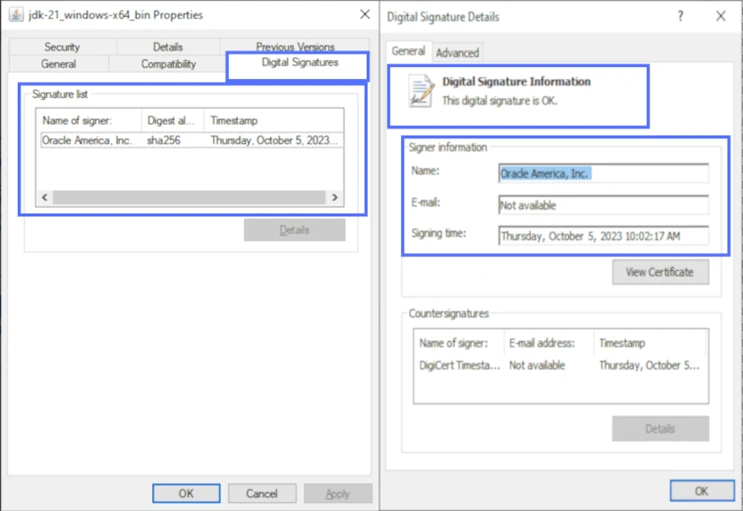
Task: Select Oracle America, Inc. signature row
Action: 87,141
